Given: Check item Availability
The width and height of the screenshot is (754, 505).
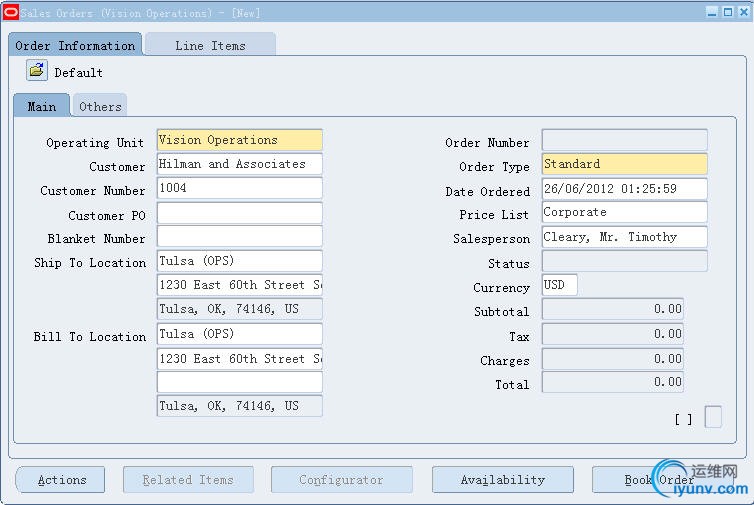Looking at the screenshot, I should [x=503, y=480].
